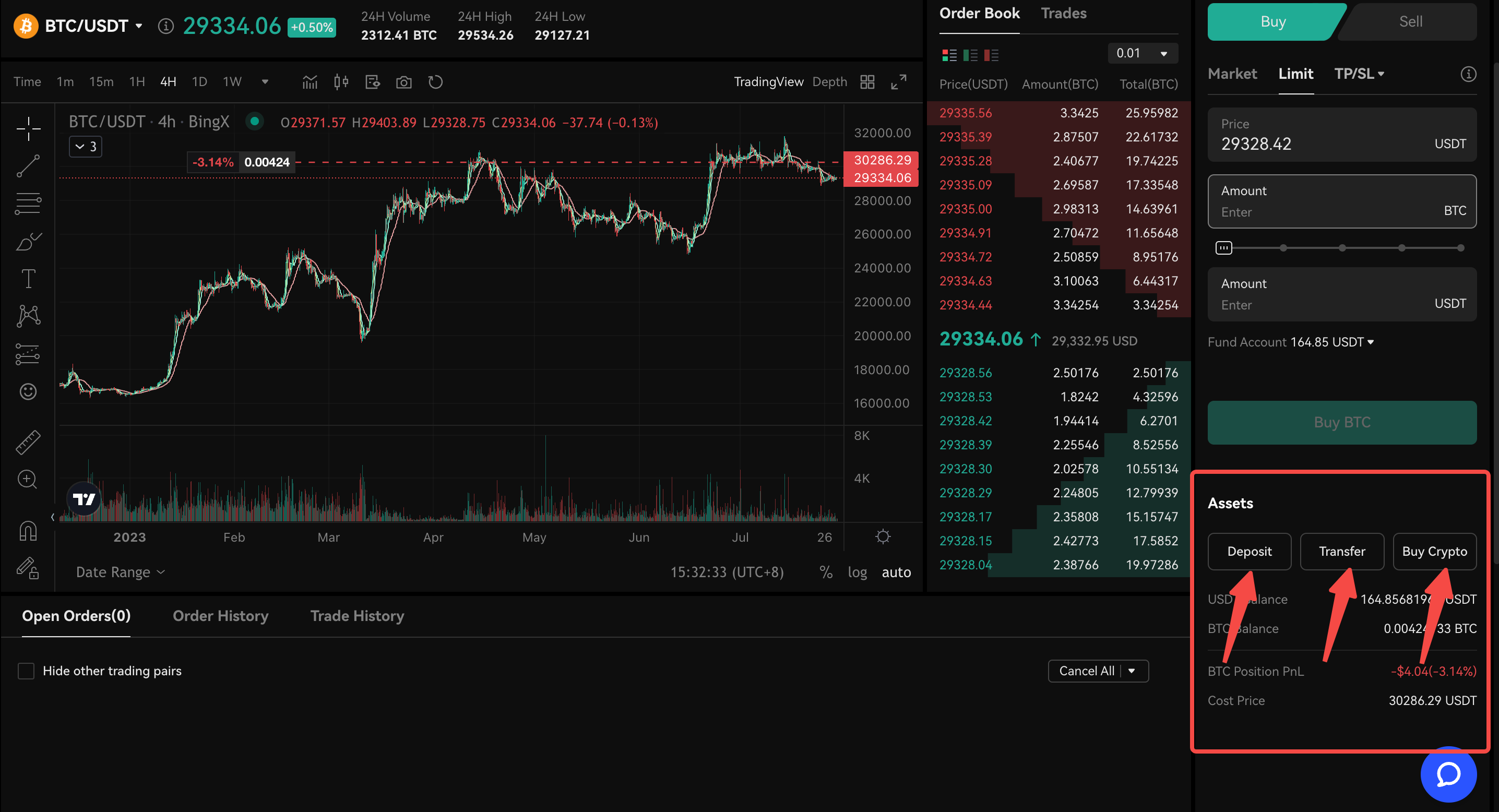Viewport: 1499px width, 812px height.
Task: Open the Date Range dropdown
Action: 121,572
